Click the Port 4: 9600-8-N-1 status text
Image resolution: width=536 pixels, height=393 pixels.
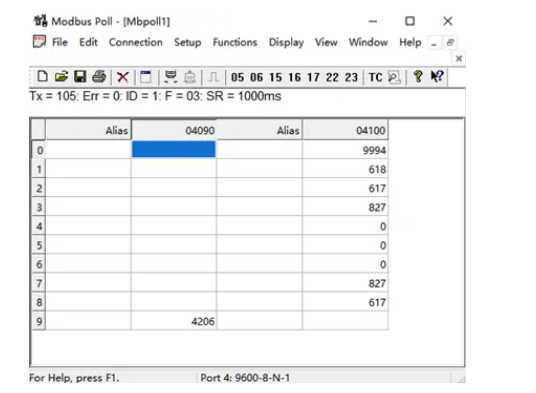(x=245, y=378)
